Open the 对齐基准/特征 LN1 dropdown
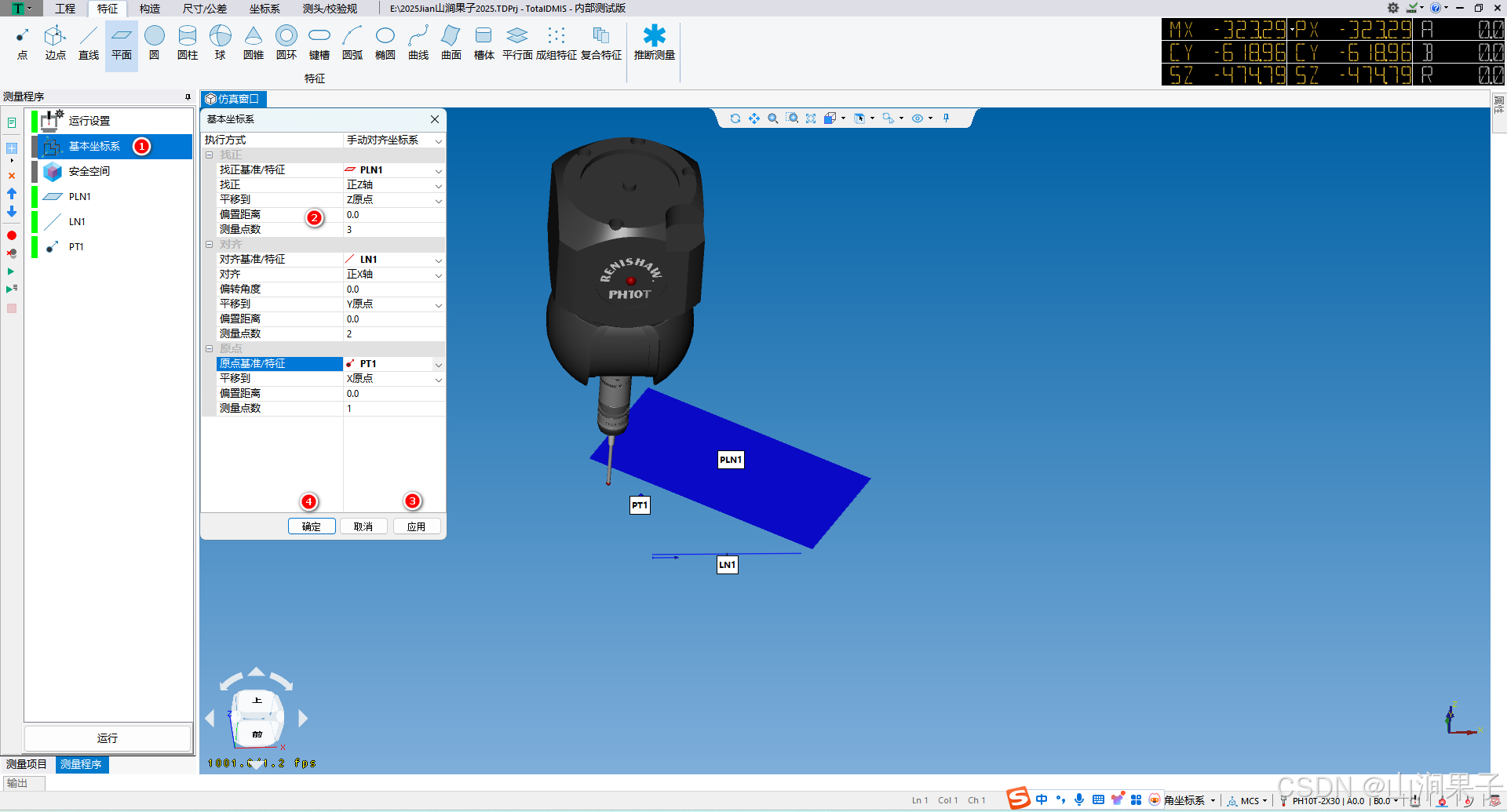The image size is (1507, 812). pyautogui.click(x=439, y=260)
